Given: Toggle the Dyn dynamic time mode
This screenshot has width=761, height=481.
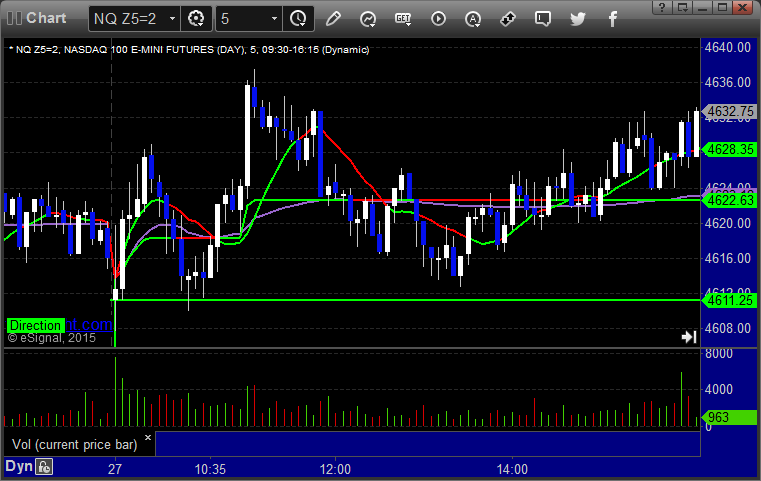Looking at the screenshot, I should (19, 466).
